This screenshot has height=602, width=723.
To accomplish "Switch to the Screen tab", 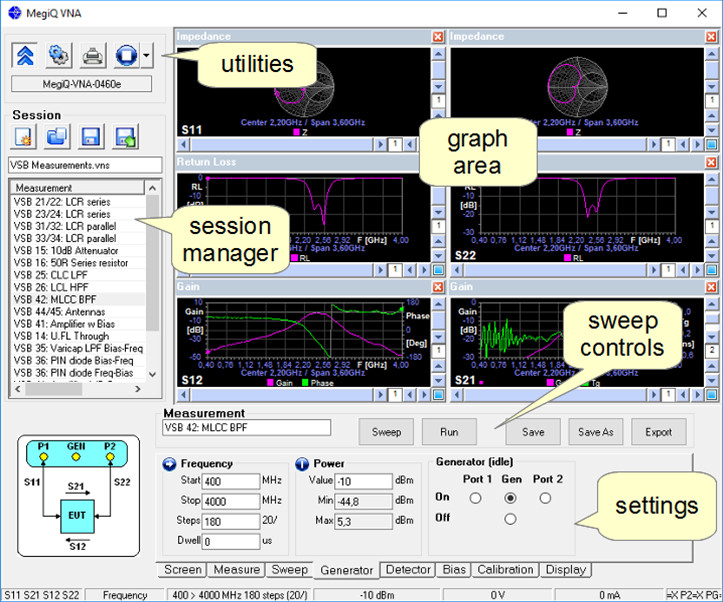I will point(183,570).
